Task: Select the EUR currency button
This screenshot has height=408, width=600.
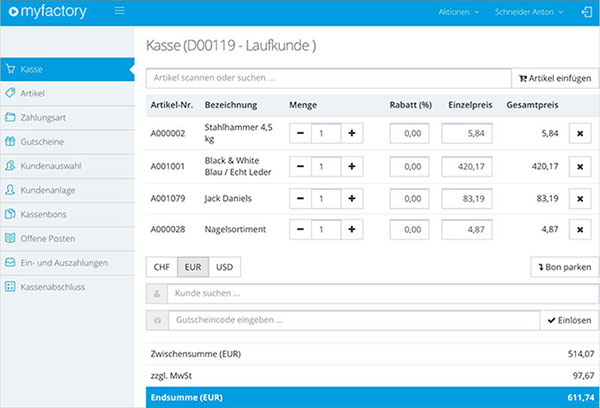Action: (193, 267)
